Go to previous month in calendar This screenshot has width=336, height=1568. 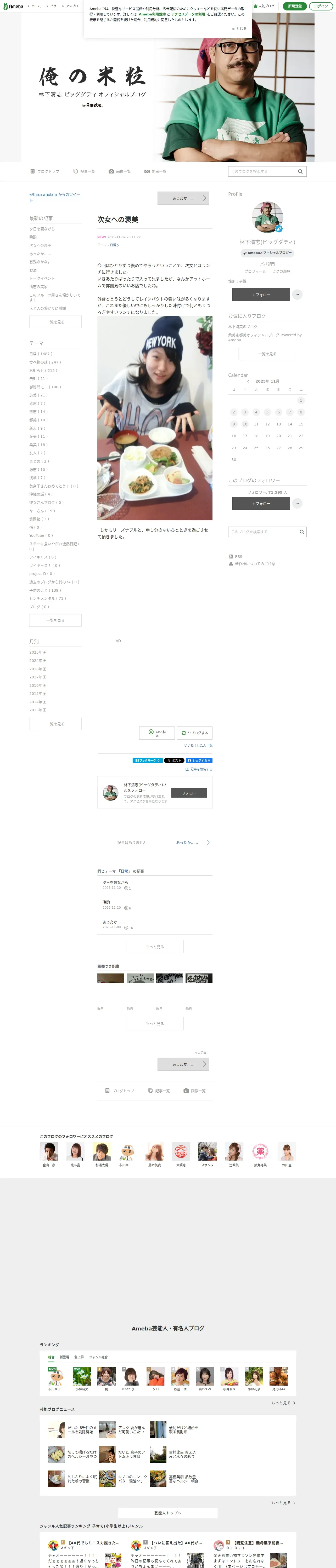(x=248, y=382)
